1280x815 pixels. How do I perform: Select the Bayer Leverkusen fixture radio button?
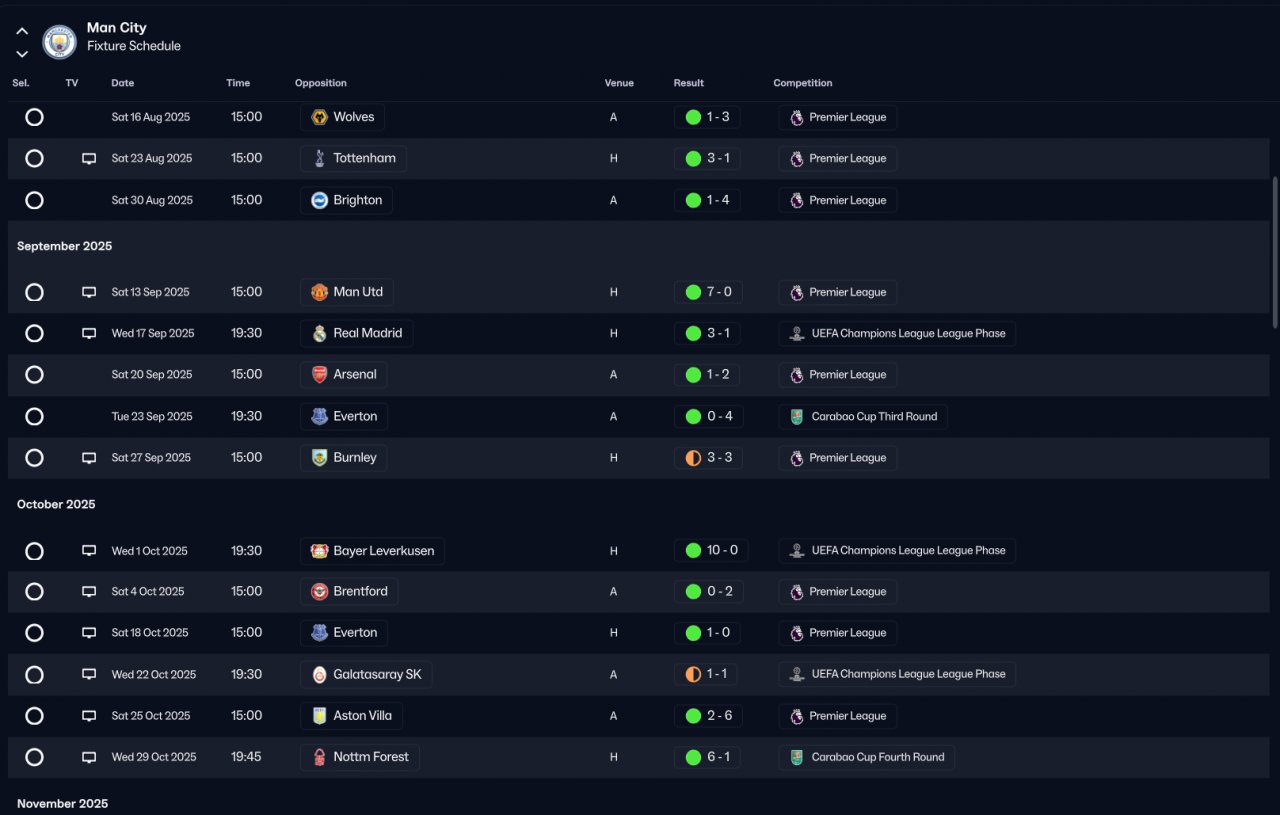pyautogui.click(x=34, y=551)
